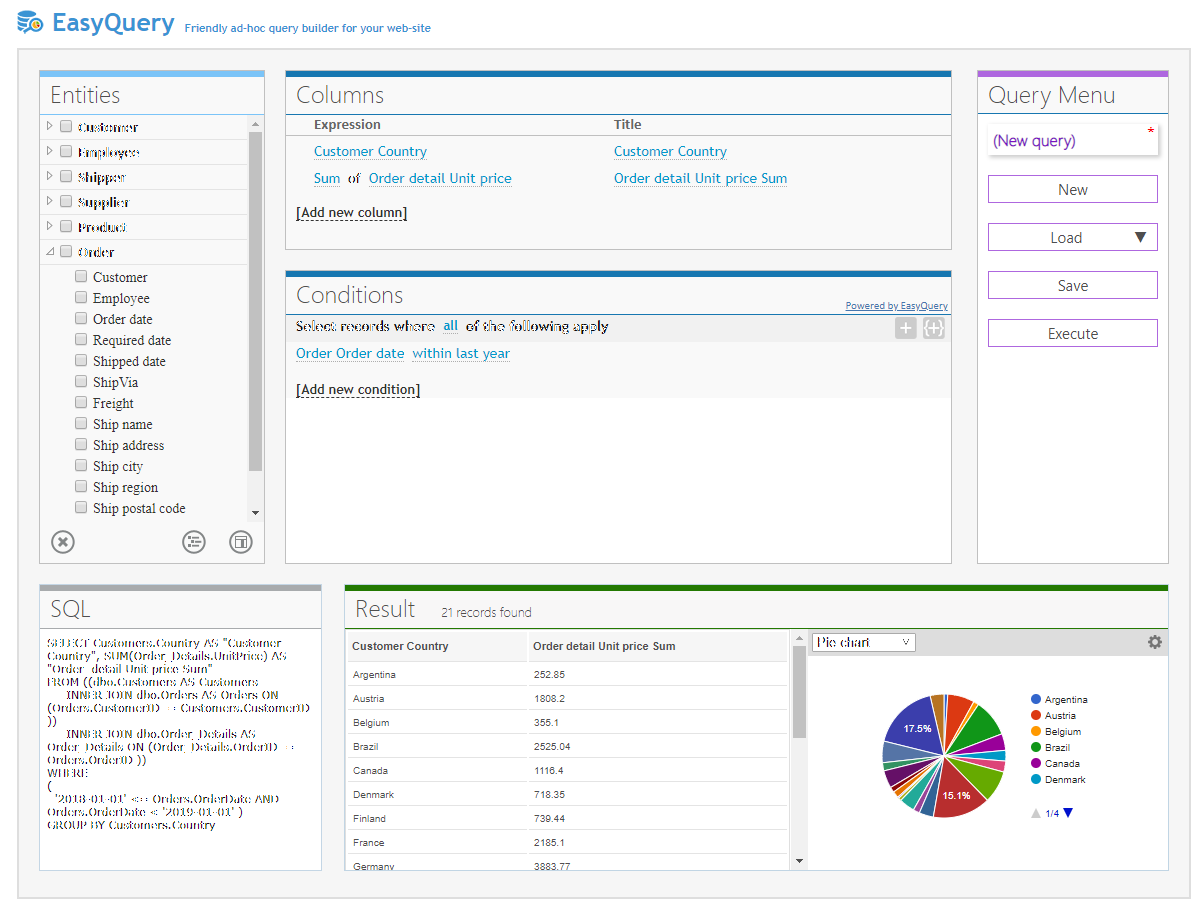
Task: Check the Freight attribute checkbox
Action: (82, 403)
